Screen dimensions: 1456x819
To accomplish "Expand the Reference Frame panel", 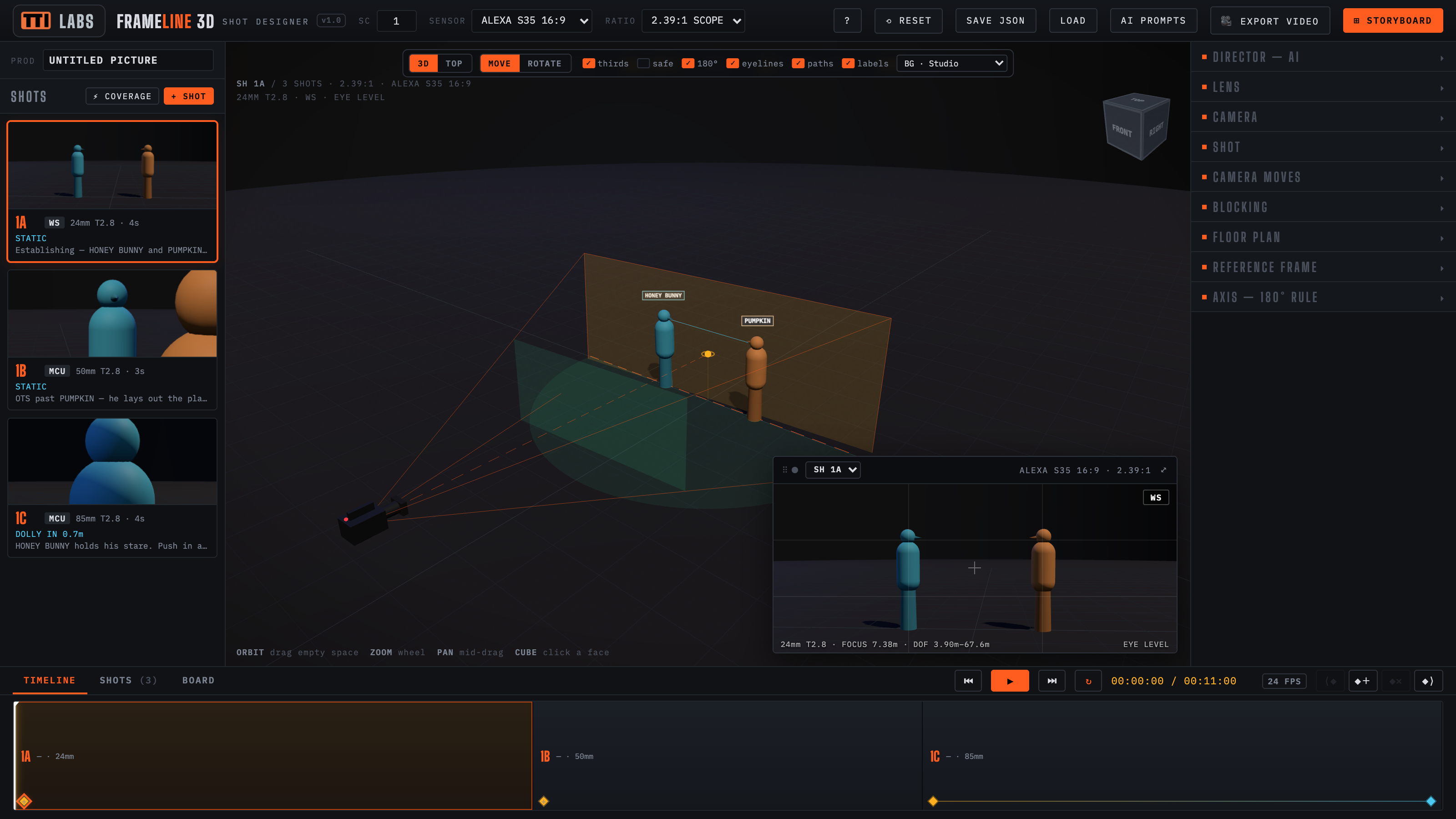I will 1323,267.
